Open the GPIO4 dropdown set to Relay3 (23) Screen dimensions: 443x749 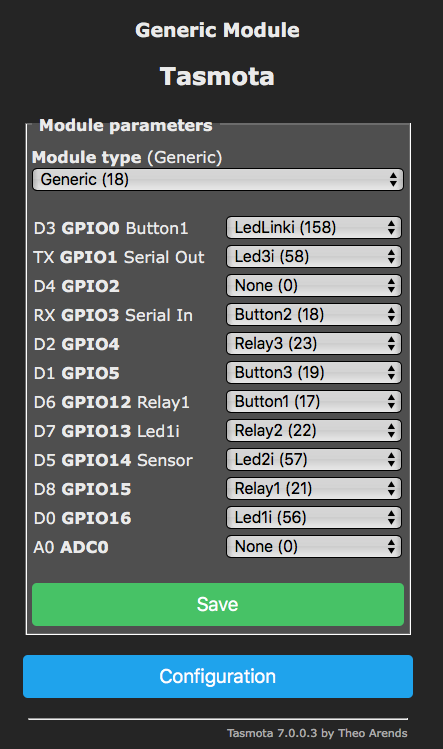tap(313, 343)
